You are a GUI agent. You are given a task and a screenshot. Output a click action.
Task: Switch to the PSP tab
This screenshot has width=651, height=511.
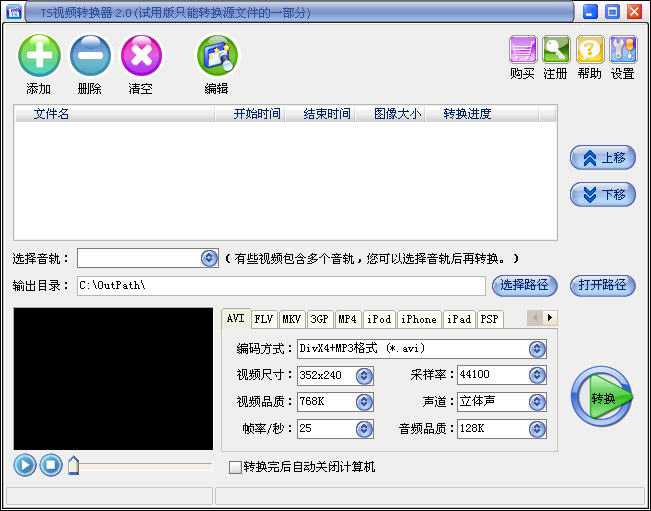coord(490,319)
